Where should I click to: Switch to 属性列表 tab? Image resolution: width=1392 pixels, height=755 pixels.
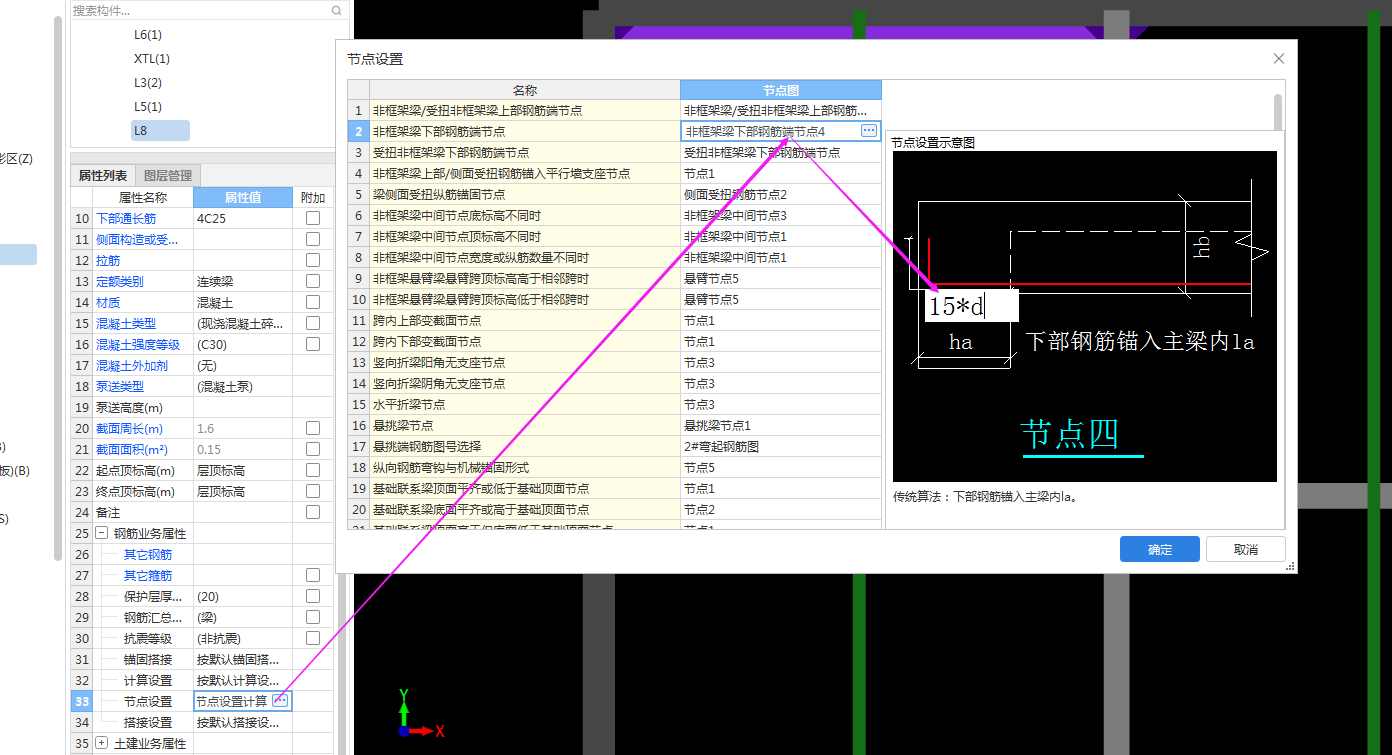pos(103,175)
